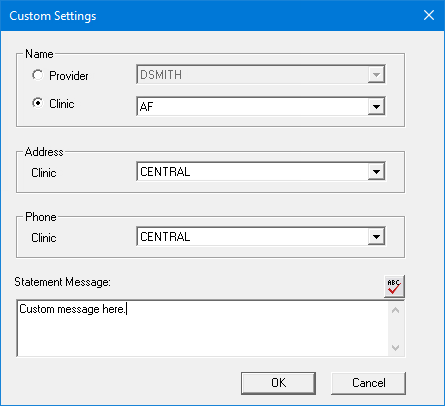
Task: Click the OK button
Action: [x=278, y=383]
